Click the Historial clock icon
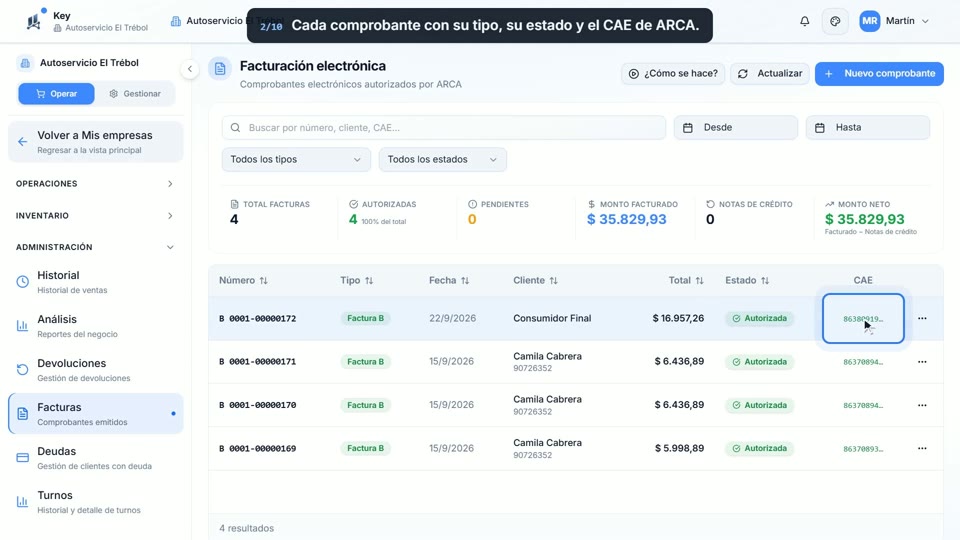960x540 pixels. click(23, 282)
